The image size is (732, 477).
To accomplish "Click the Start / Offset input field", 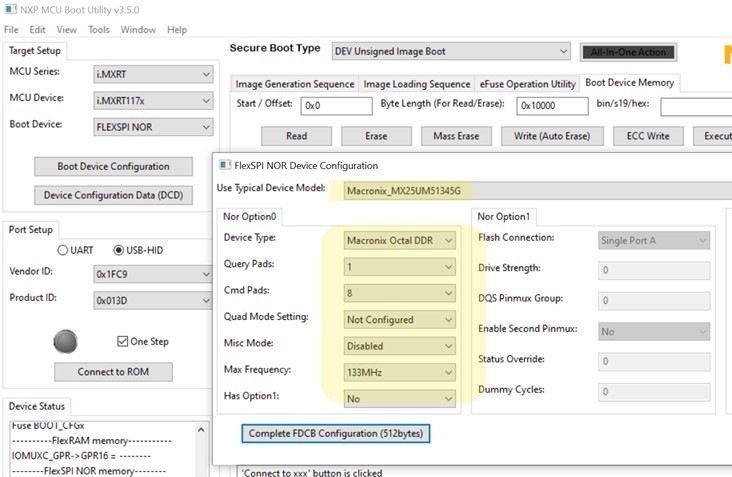I will click(337, 106).
